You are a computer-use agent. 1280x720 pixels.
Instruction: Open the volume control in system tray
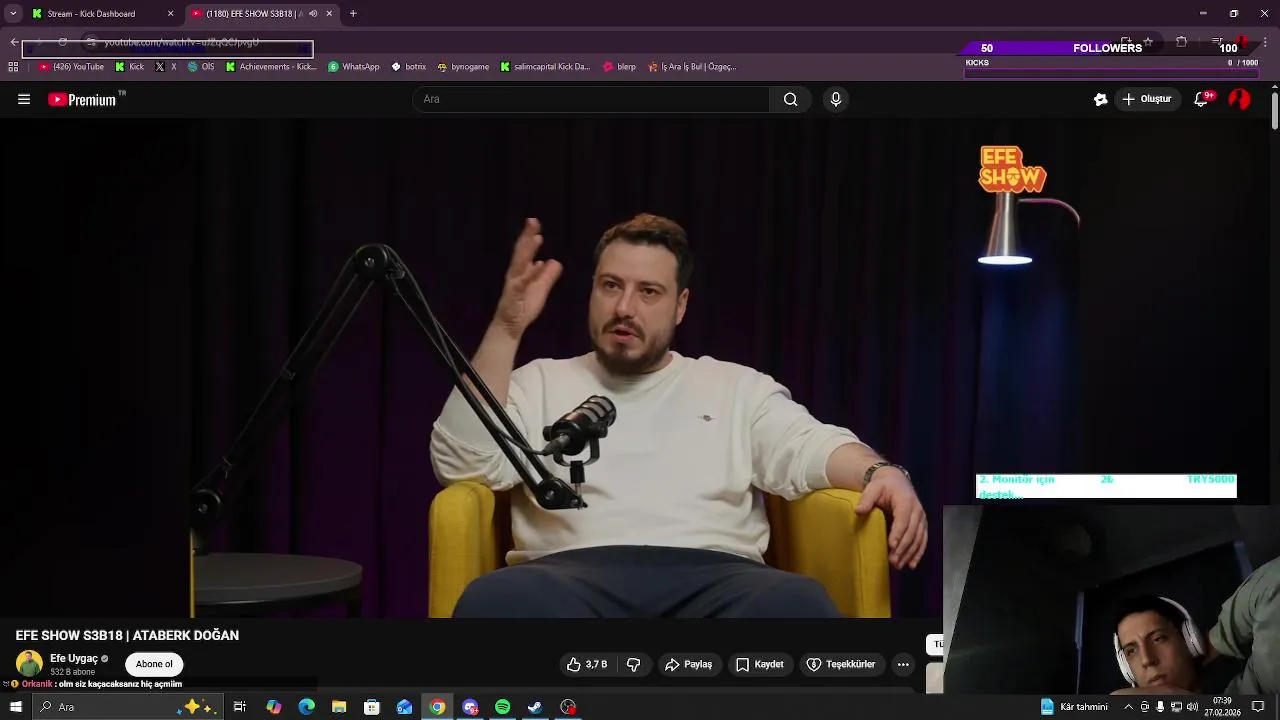tap(1192, 707)
